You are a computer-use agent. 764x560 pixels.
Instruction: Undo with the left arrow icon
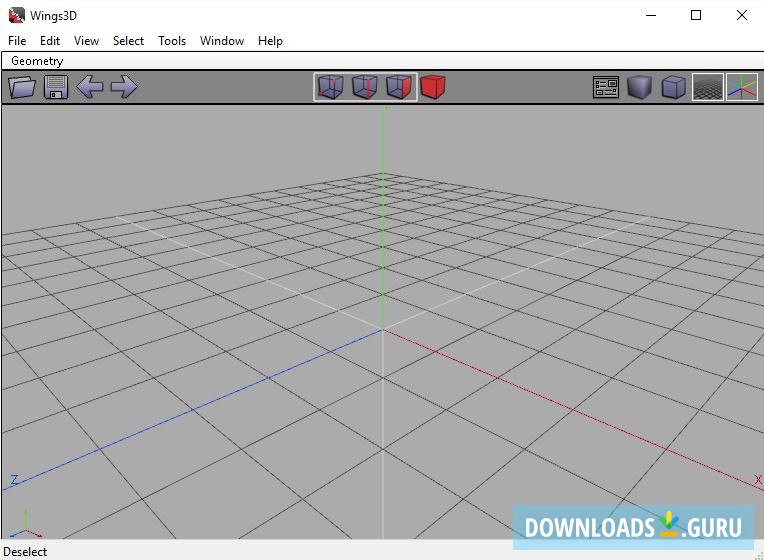point(90,87)
